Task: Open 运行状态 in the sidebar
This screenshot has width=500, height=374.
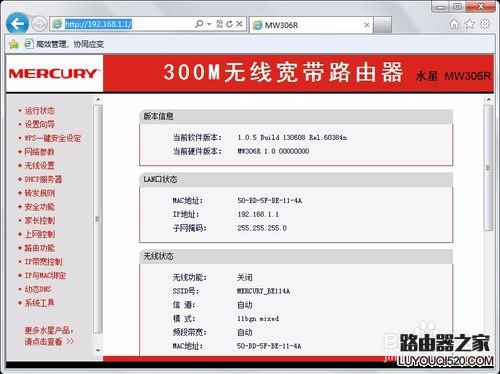Action: [x=40, y=111]
